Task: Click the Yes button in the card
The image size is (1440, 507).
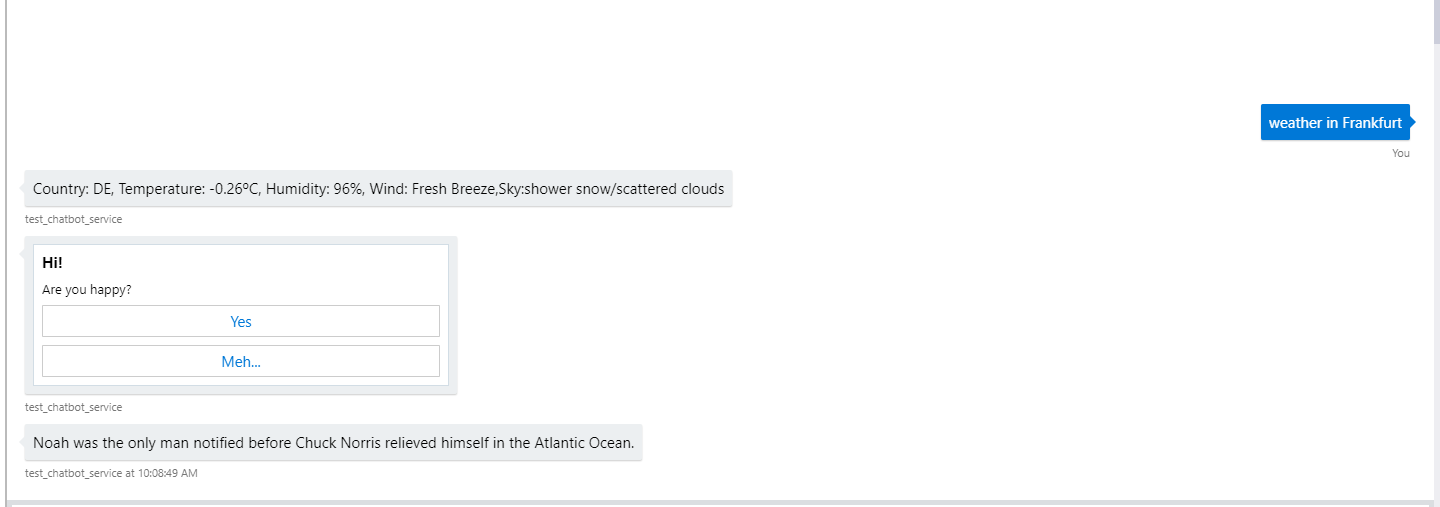Action: tap(240, 321)
